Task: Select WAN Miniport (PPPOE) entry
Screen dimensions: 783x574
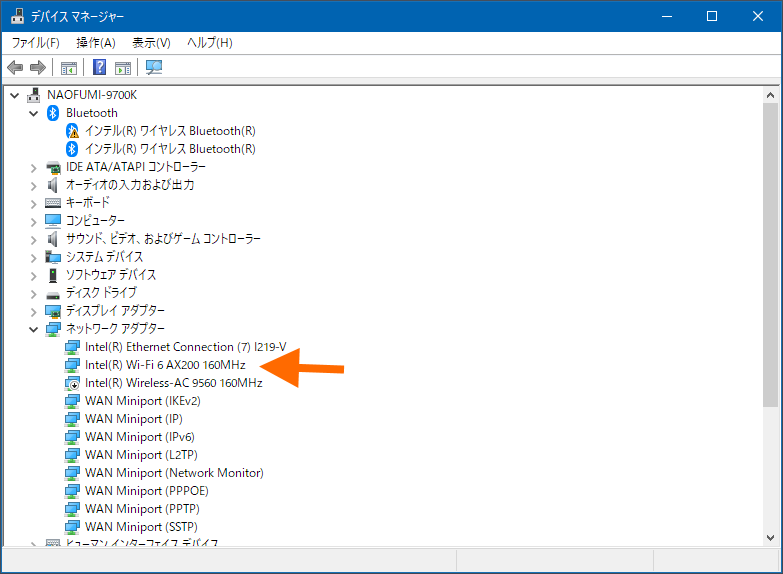Action: [x=147, y=491]
